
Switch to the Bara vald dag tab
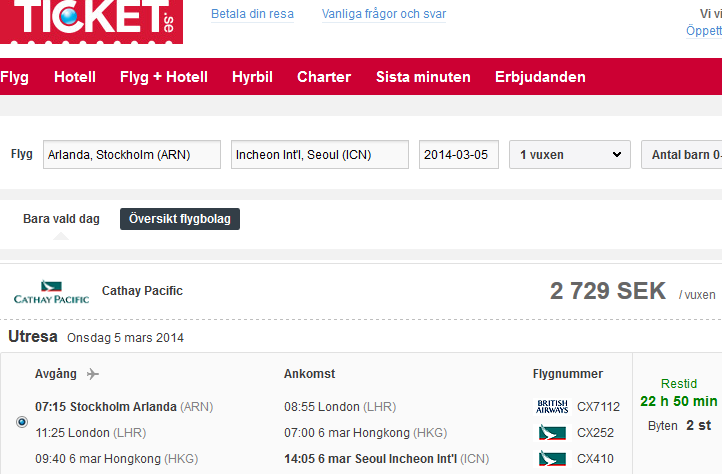(61, 219)
